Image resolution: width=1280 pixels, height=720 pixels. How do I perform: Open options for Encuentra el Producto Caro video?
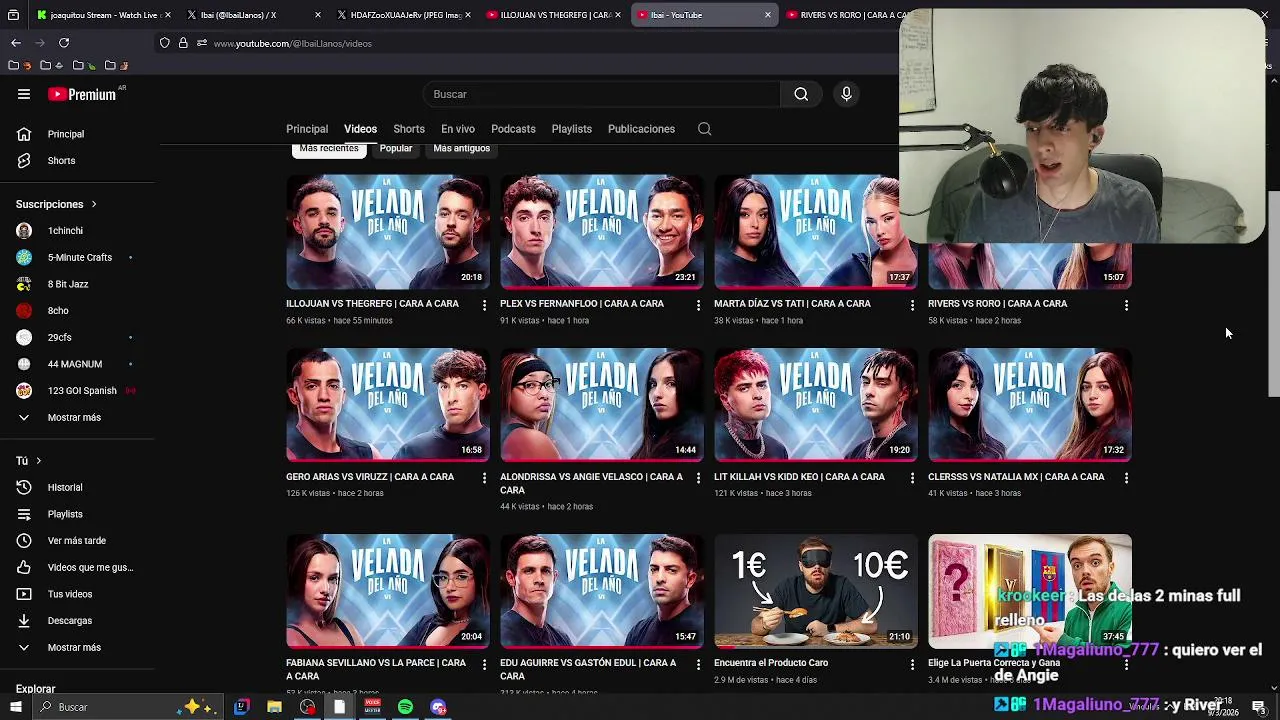click(x=912, y=664)
